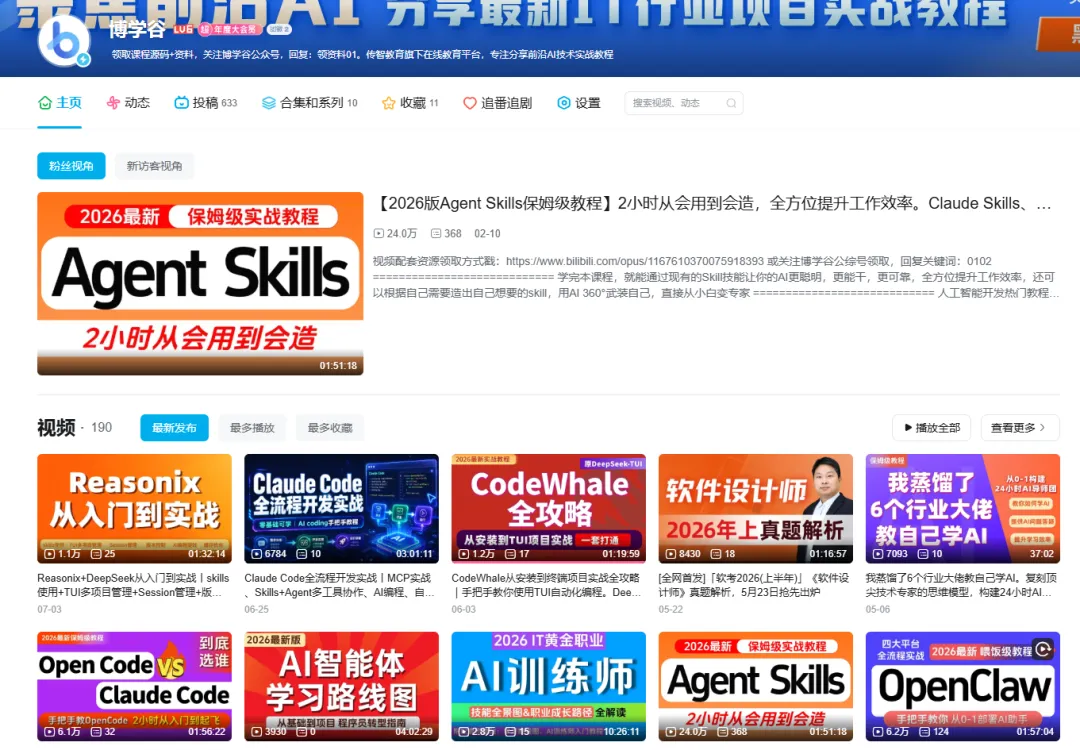Open the 我蒸馏了6个行业大佬 thumbnail
The image size is (1080, 750).
click(x=963, y=508)
